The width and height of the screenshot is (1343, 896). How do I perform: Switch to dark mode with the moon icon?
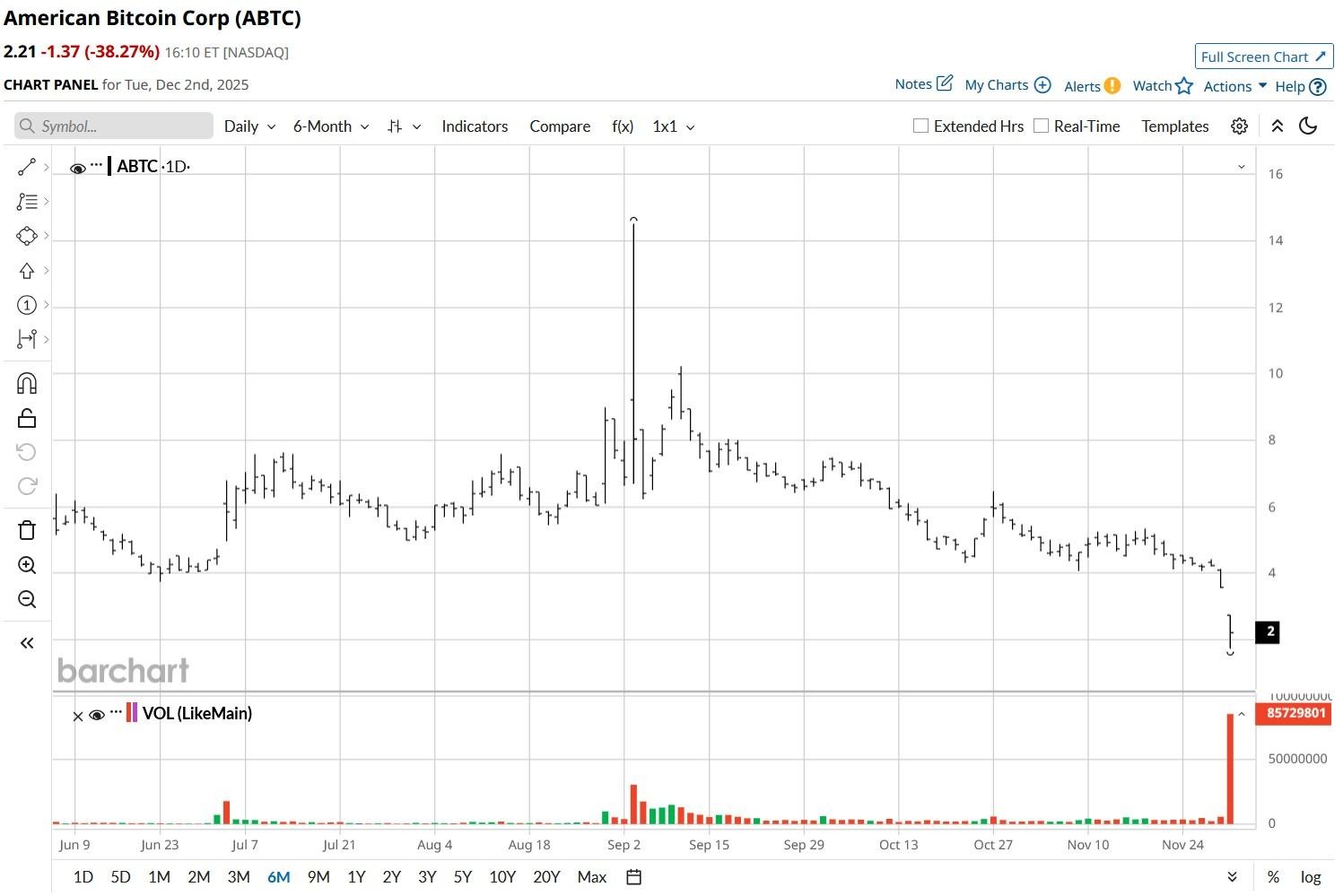pos(1308,126)
